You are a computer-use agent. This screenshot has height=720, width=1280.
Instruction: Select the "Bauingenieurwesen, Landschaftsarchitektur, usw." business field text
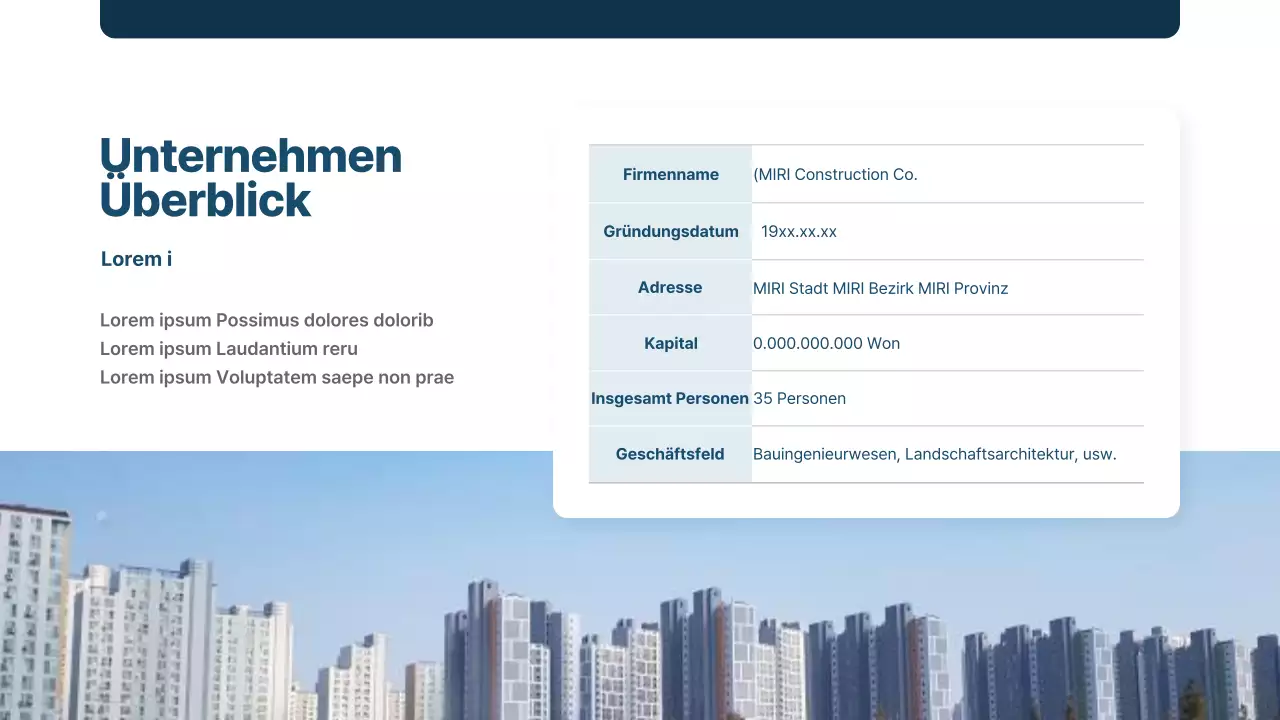tap(935, 453)
